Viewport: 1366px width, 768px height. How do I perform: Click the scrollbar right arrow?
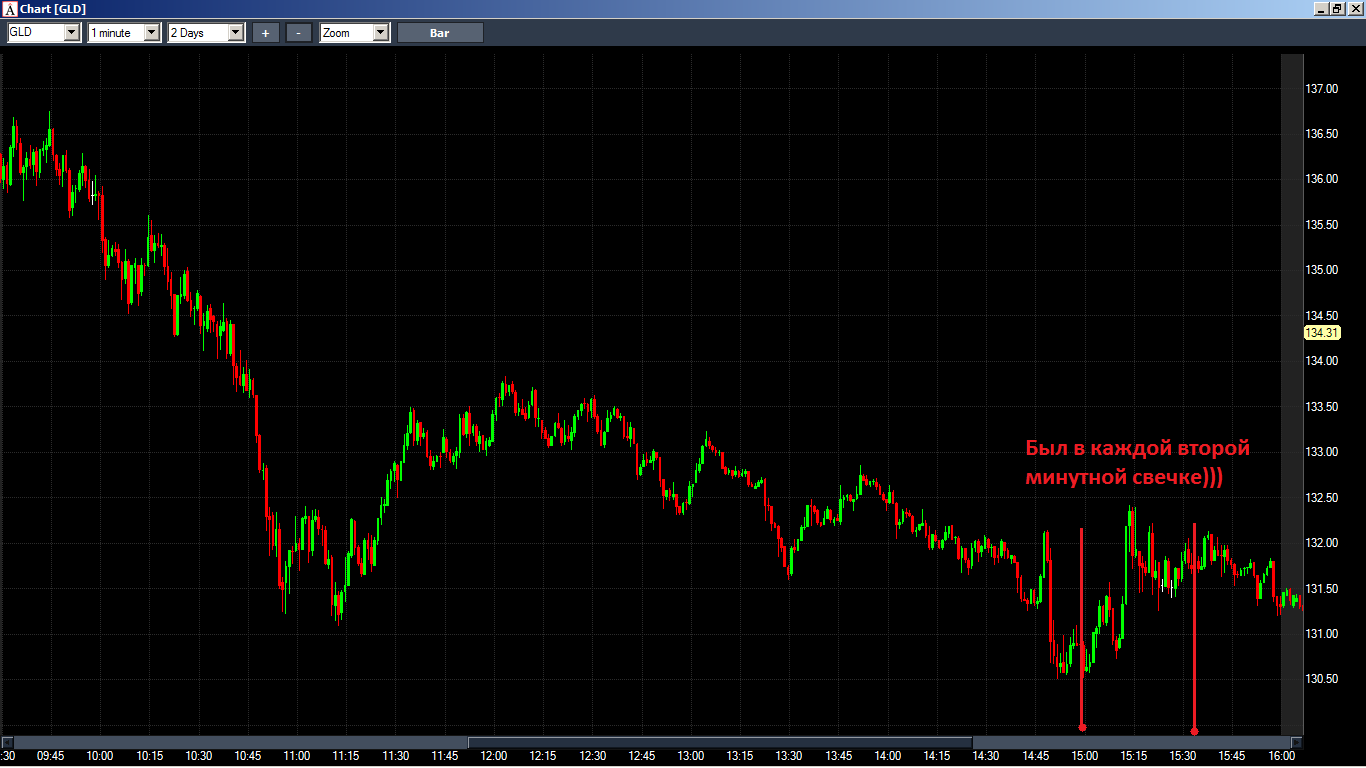(1296, 742)
